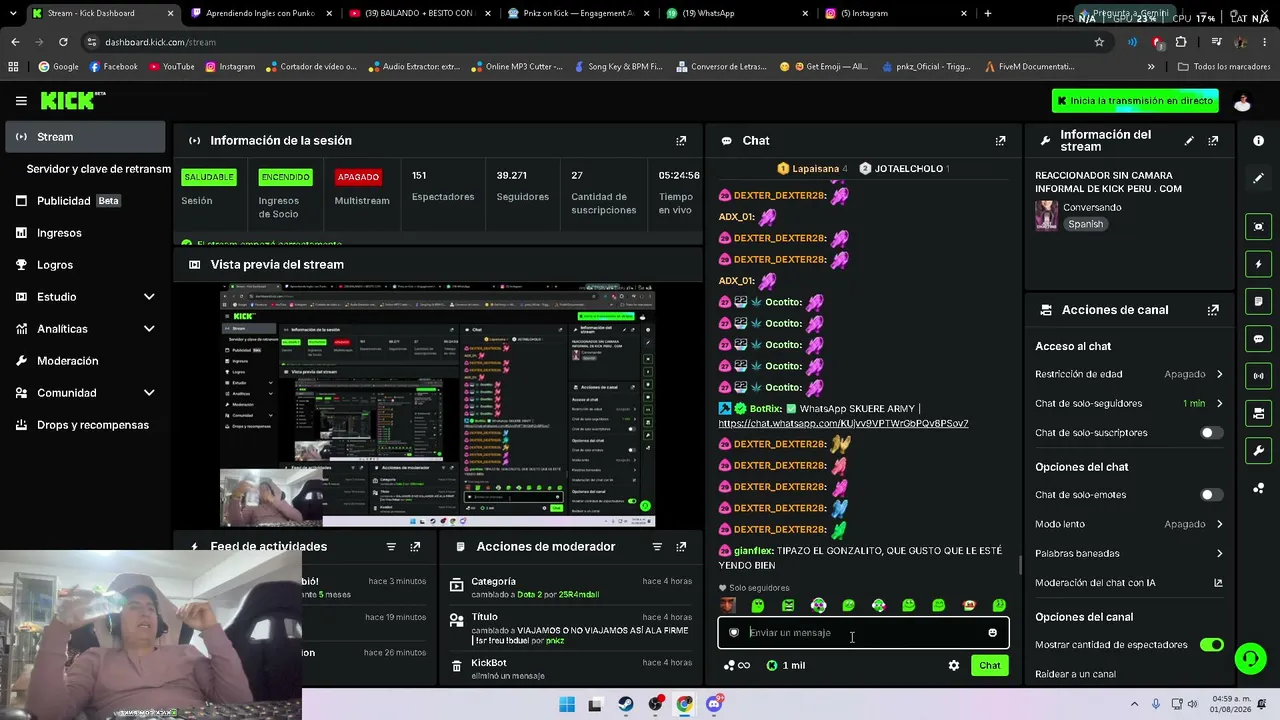Click the lightning bolt icon in right rail
The width and height of the screenshot is (1280, 720).
pos(1258,264)
